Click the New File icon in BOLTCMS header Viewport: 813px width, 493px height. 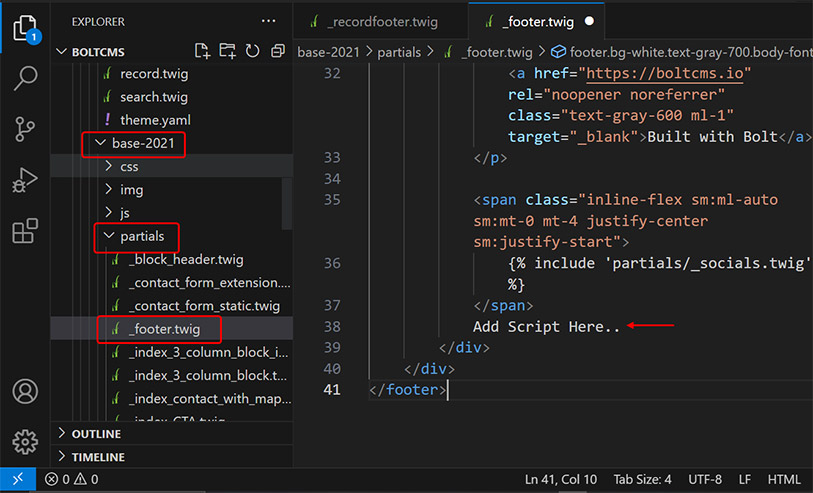point(202,51)
